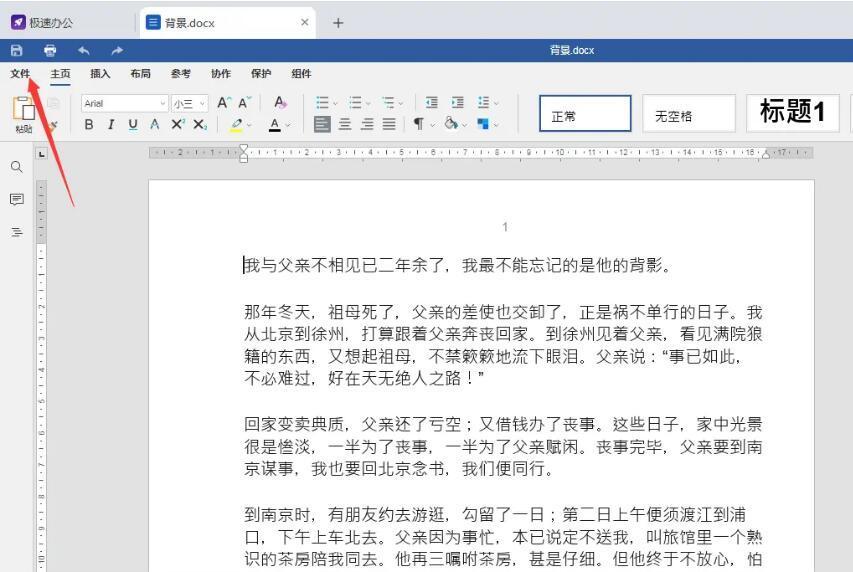Open the Arial font name dropdown

(x=162, y=103)
